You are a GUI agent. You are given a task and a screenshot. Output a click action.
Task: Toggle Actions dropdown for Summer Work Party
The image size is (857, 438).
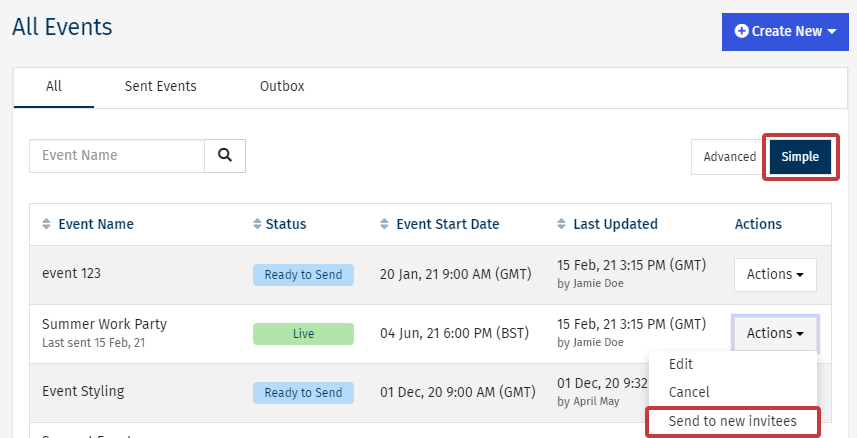(775, 334)
